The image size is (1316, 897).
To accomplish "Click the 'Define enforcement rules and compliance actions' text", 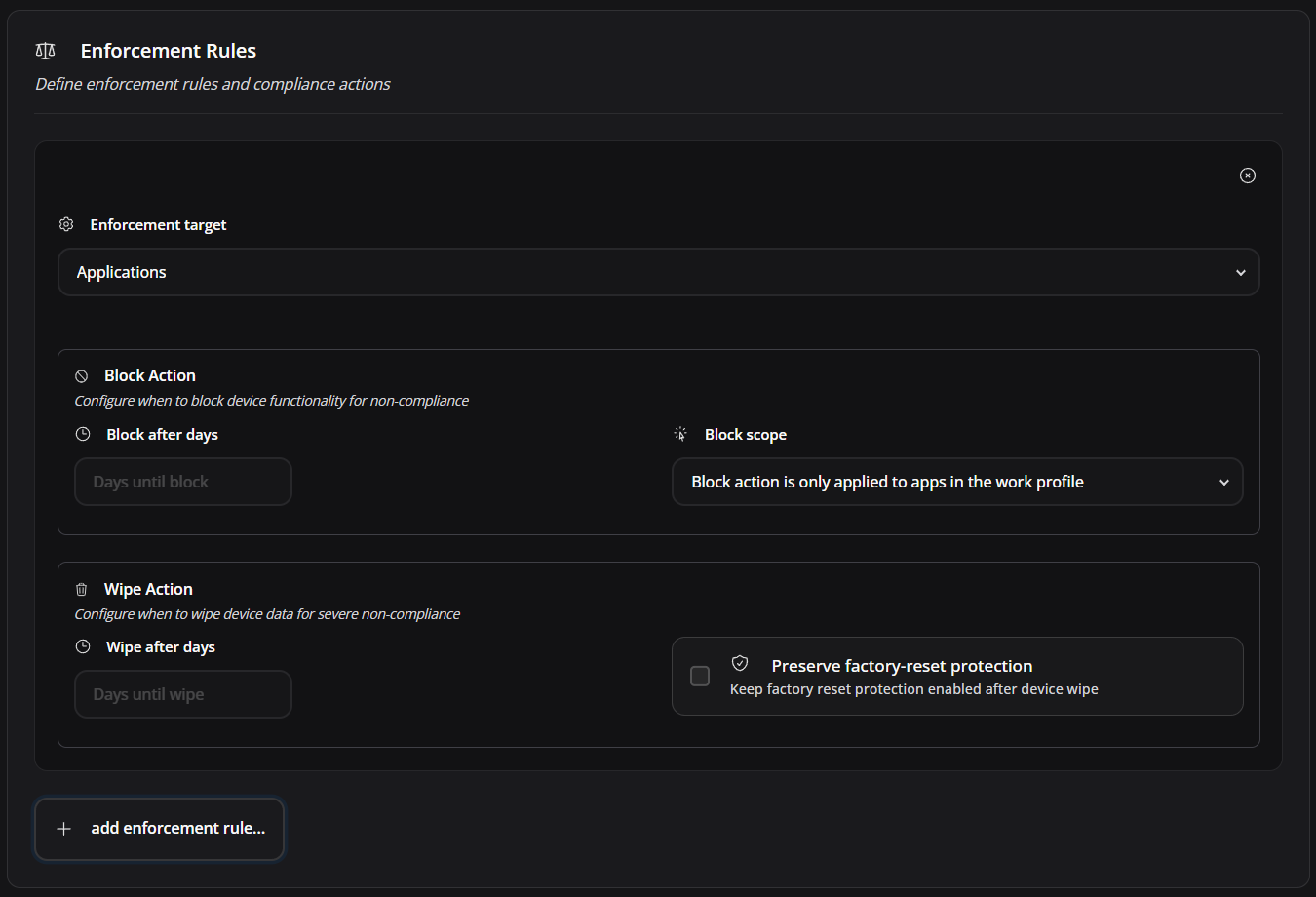I will coord(213,84).
